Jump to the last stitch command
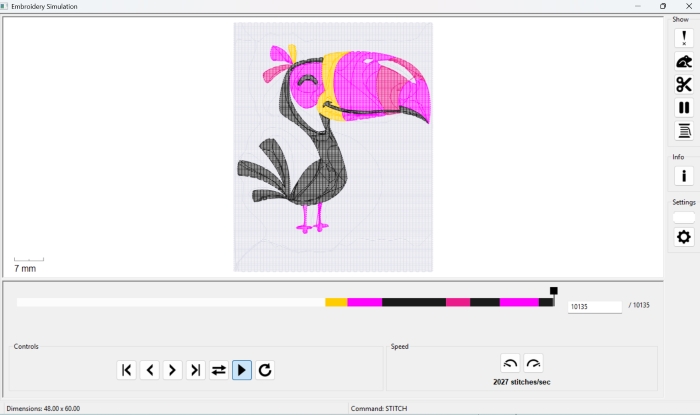 coord(196,370)
